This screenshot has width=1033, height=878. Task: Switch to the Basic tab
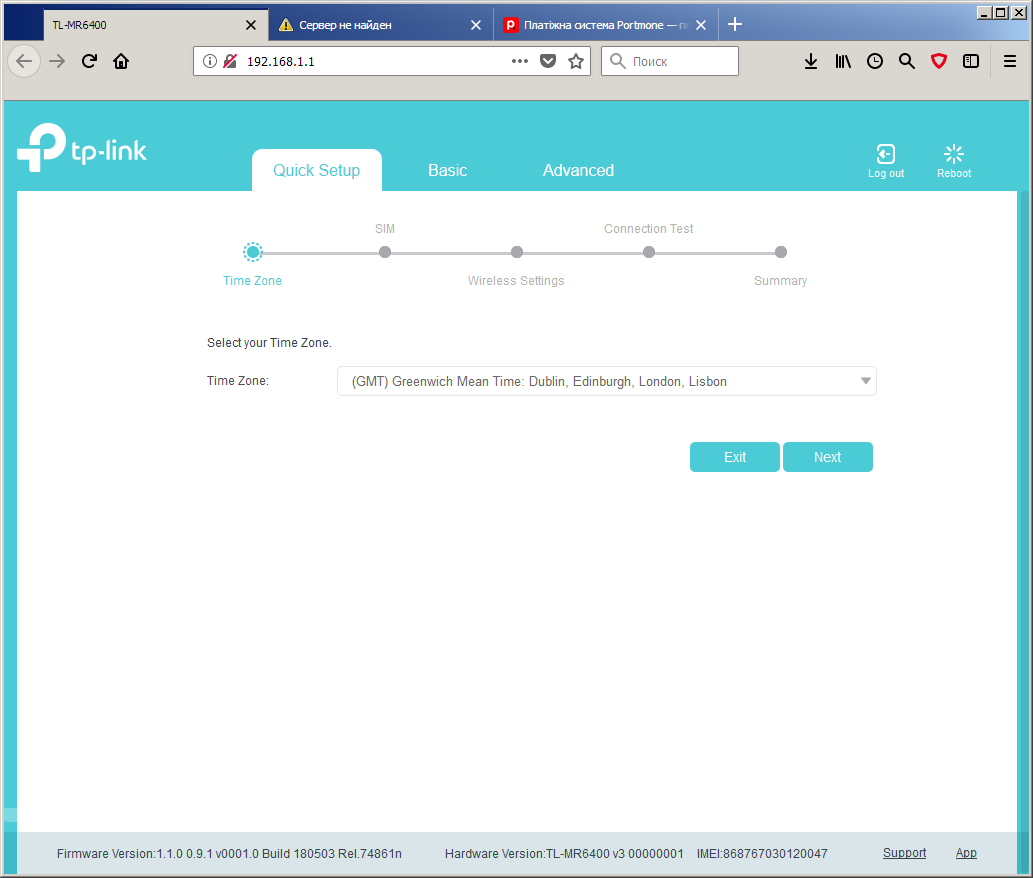pyautogui.click(x=447, y=171)
